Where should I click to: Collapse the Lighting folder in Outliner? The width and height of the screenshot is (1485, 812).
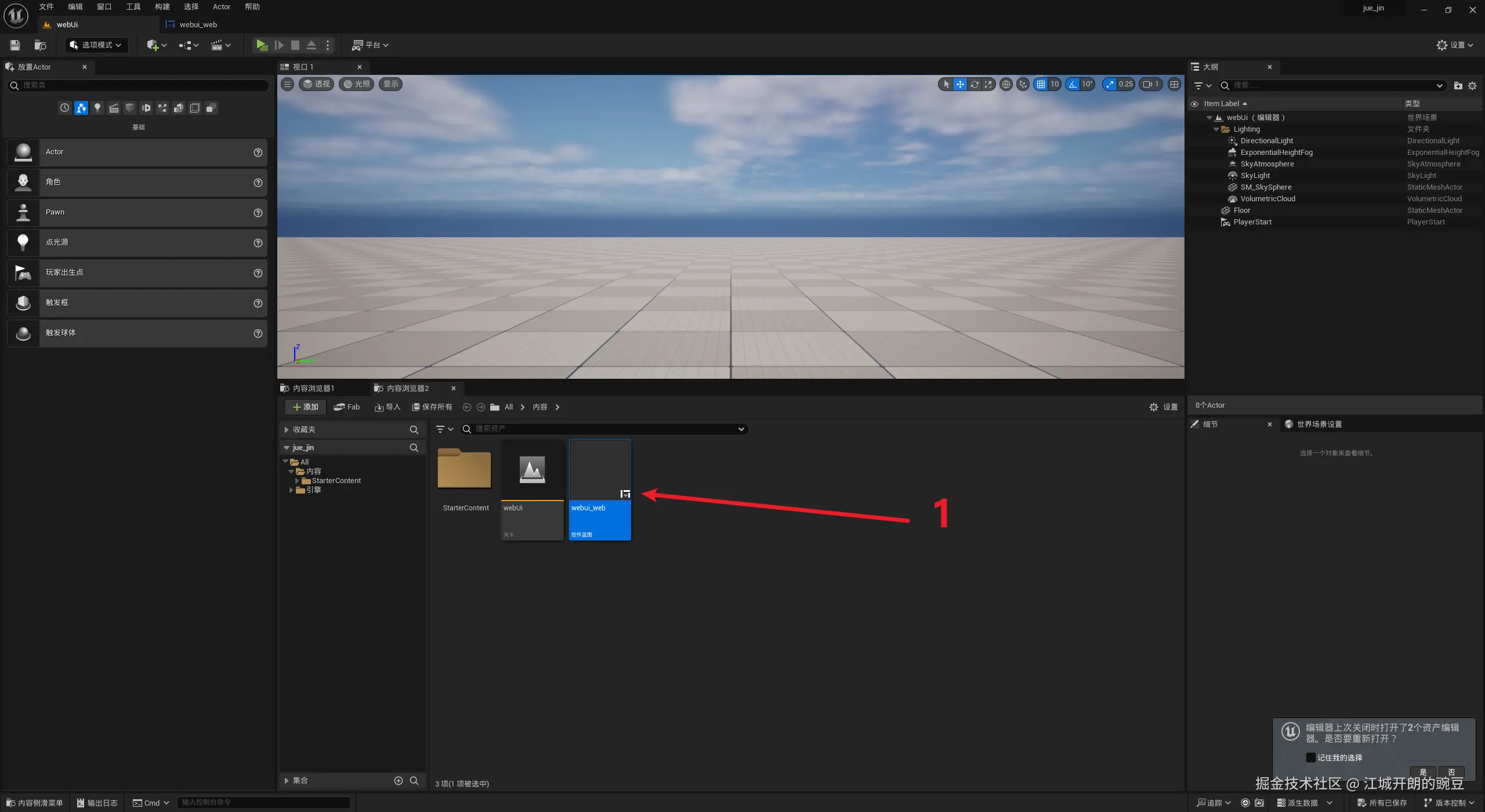point(1216,129)
